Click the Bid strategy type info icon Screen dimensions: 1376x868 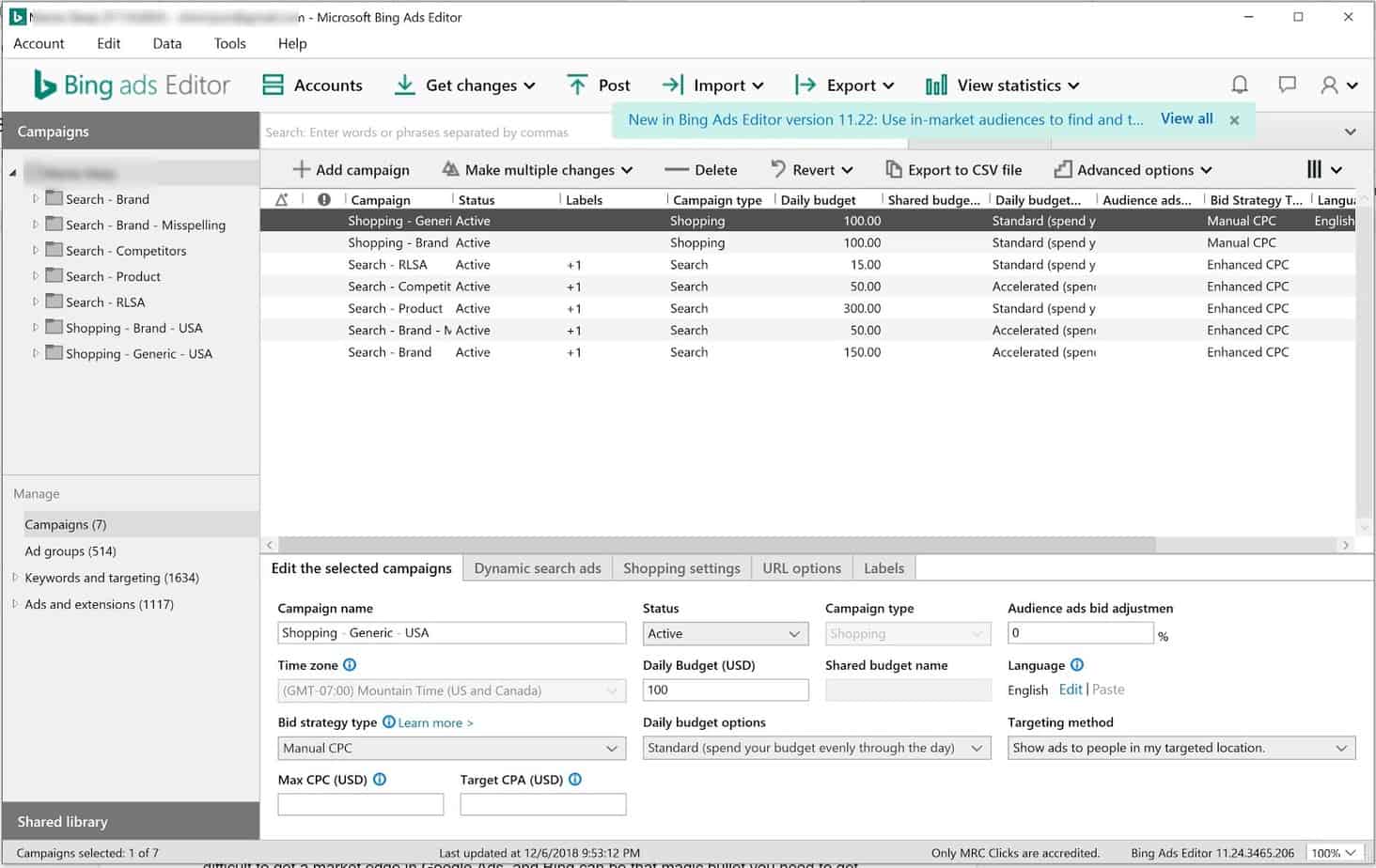(x=388, y=722)
